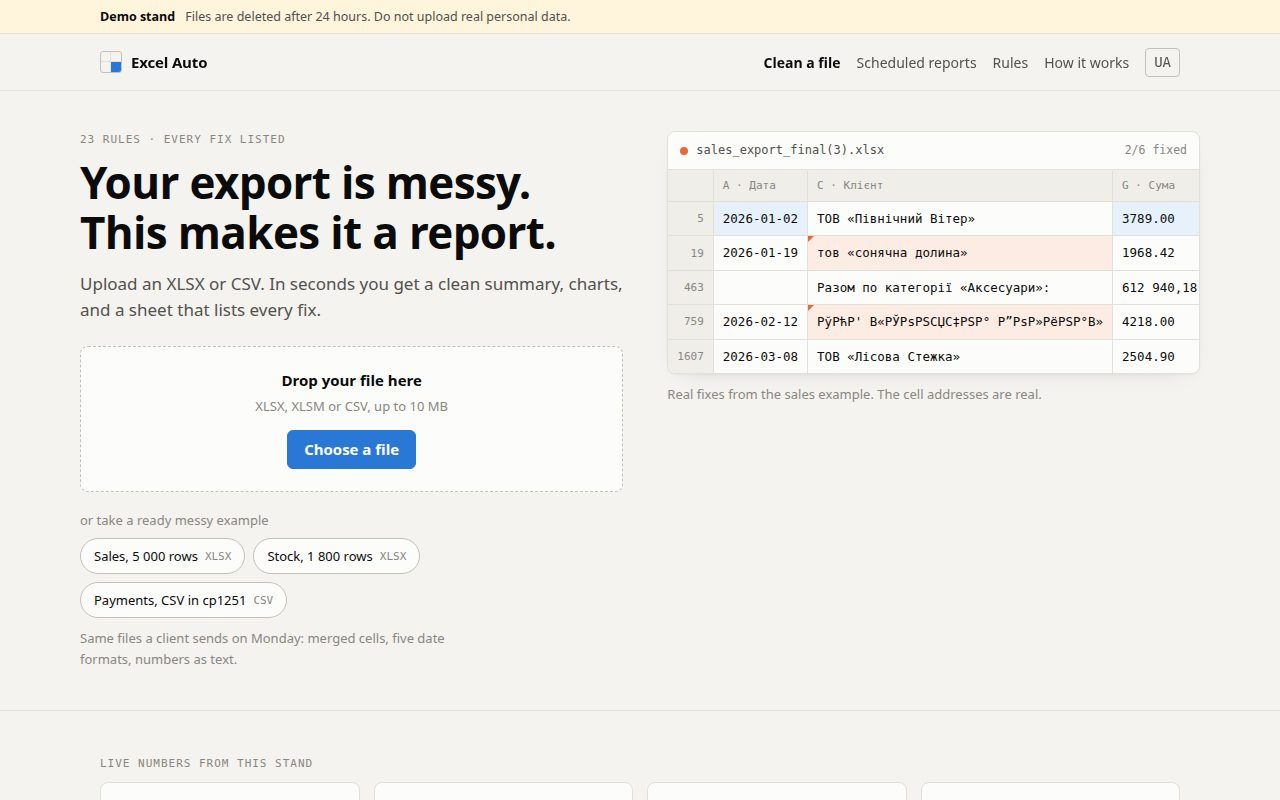Click row number 1607
Image resolution: width=1280 pixels, height=800 pixels.
click(691, 357)
